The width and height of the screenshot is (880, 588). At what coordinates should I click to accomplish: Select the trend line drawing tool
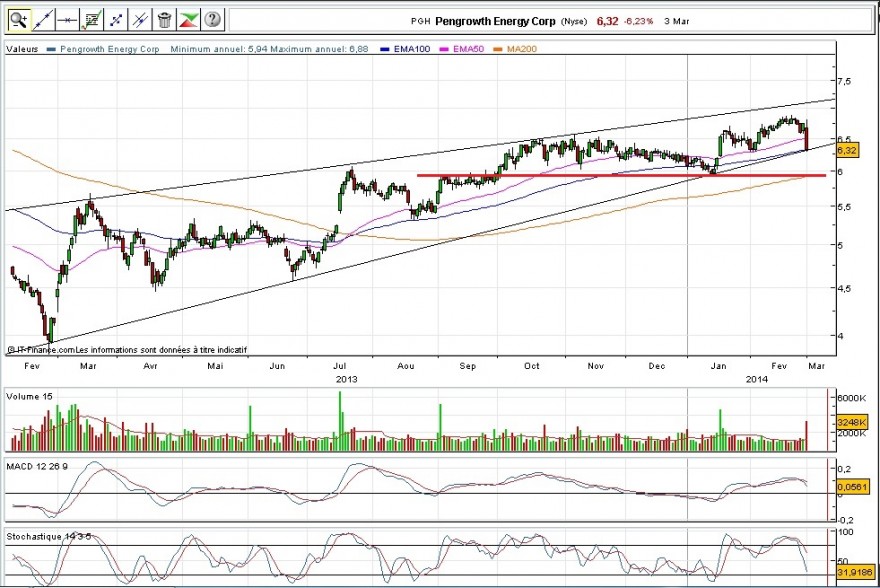tap(43, 20)
